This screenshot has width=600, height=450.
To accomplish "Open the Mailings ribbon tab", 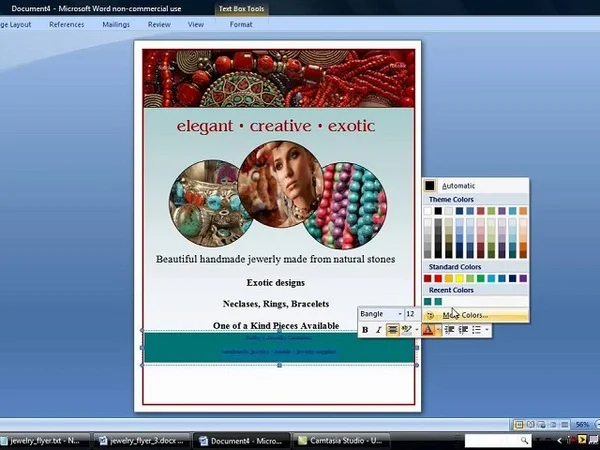I will point(116,24).
